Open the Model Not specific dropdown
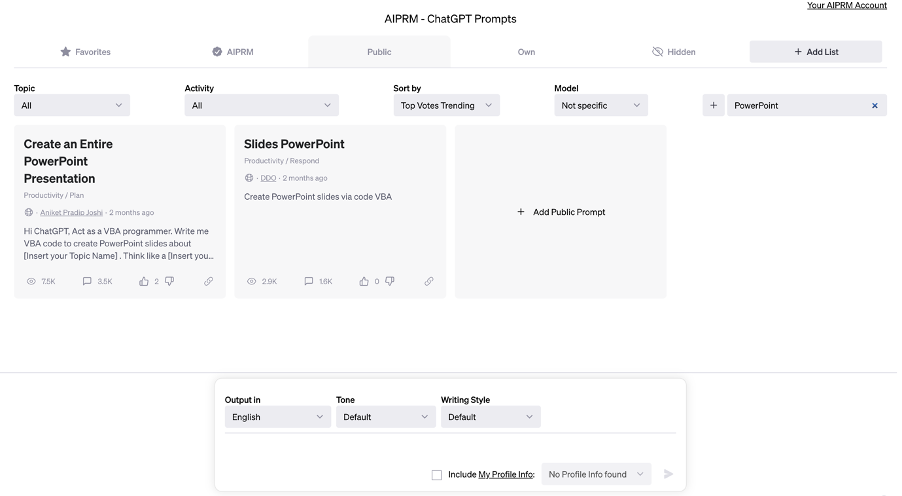This screenshot has height=496, width=902. coord(601,105)
